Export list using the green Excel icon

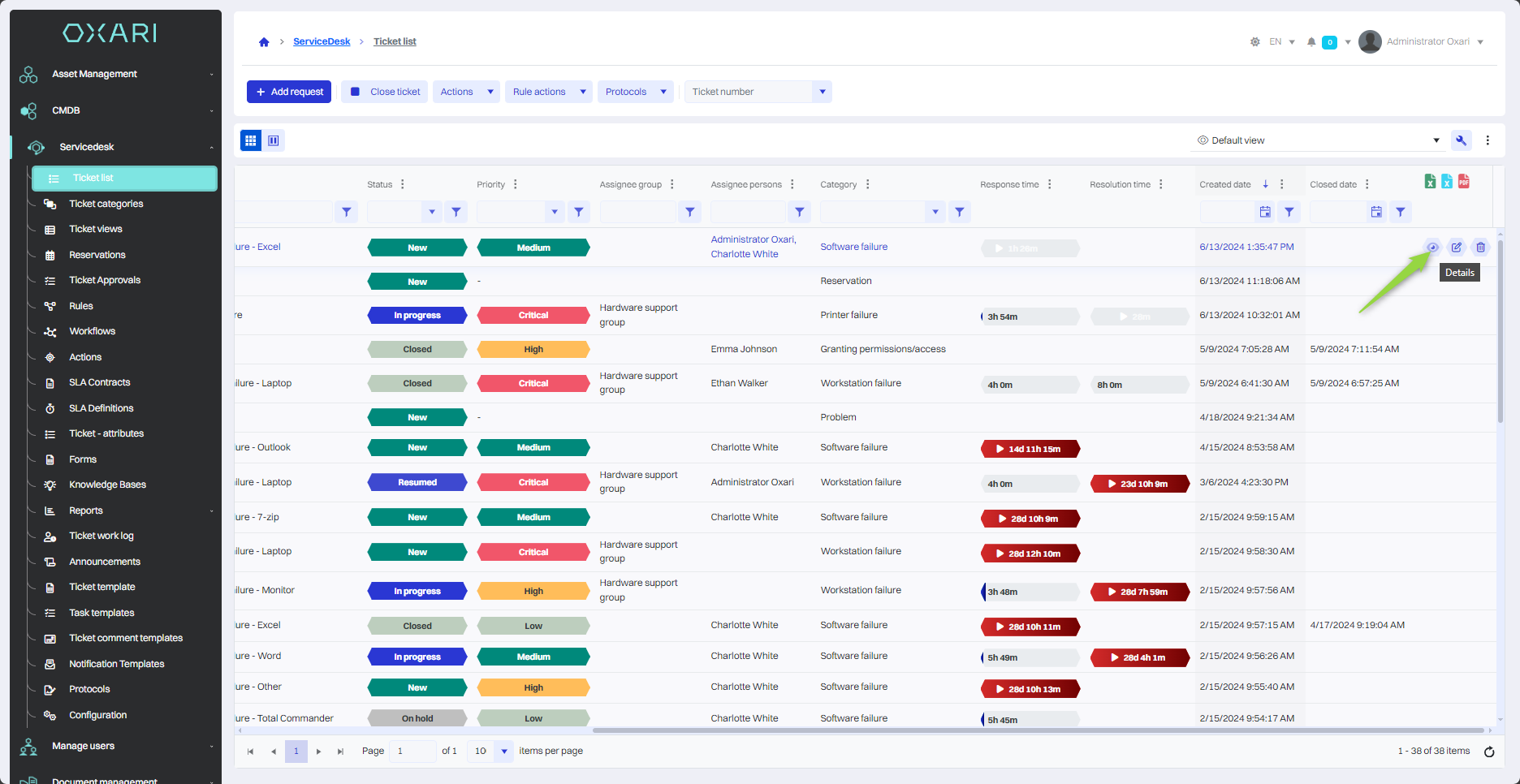point(1430,181)
